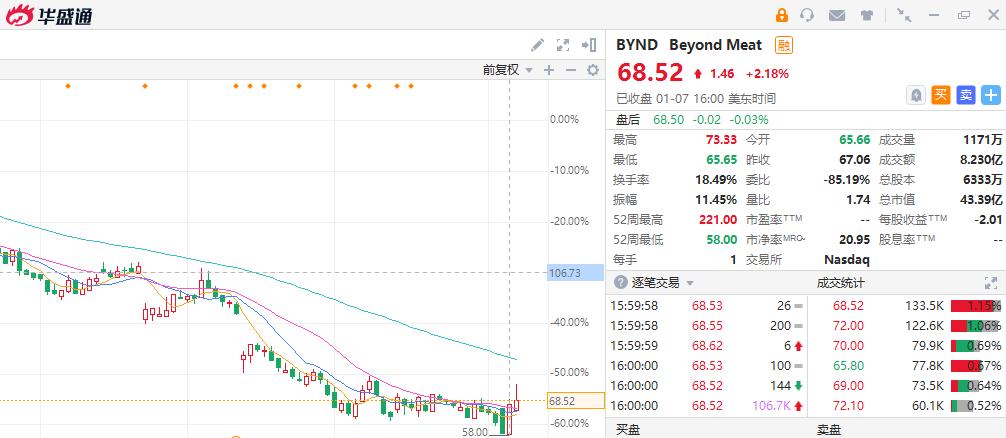Open chart settings gear icon
The height and width of the screenshot is (438, 1006).
click(593, 70)
